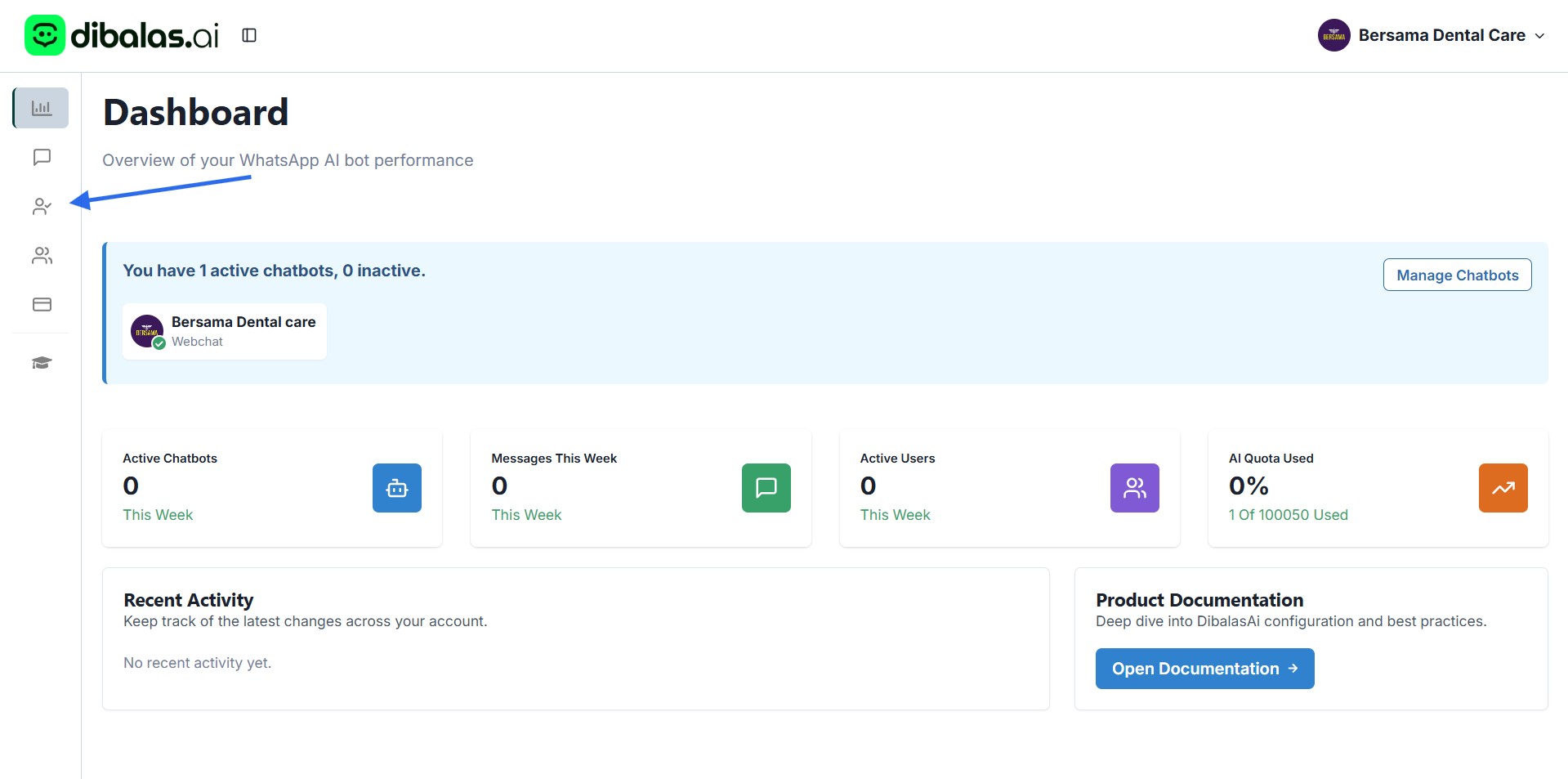Click the account dropdown chevron arrow
The image size is (1568, 779).
pos(1539,36)
